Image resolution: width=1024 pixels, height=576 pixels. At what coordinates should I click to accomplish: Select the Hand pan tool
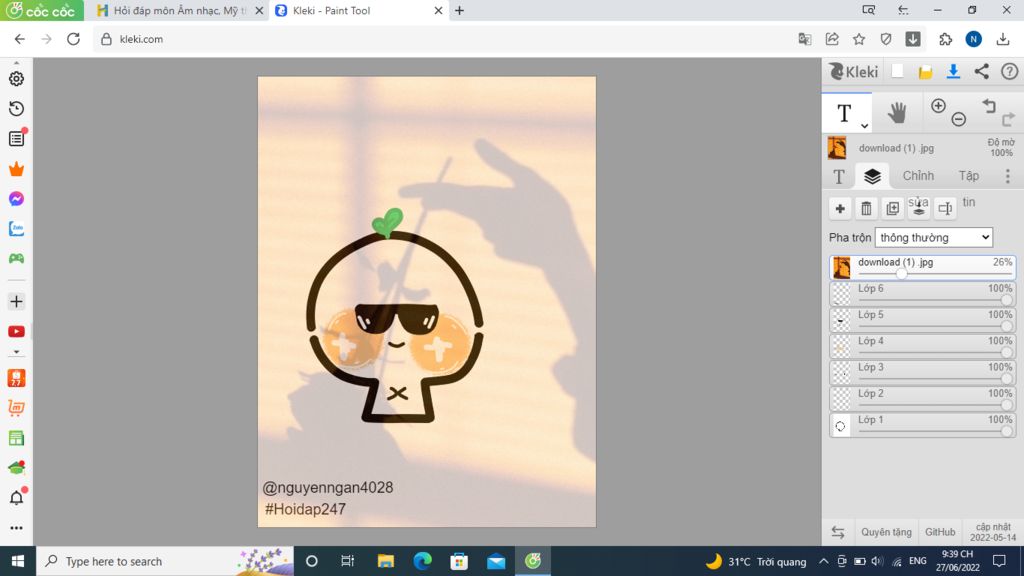[897, 113]
